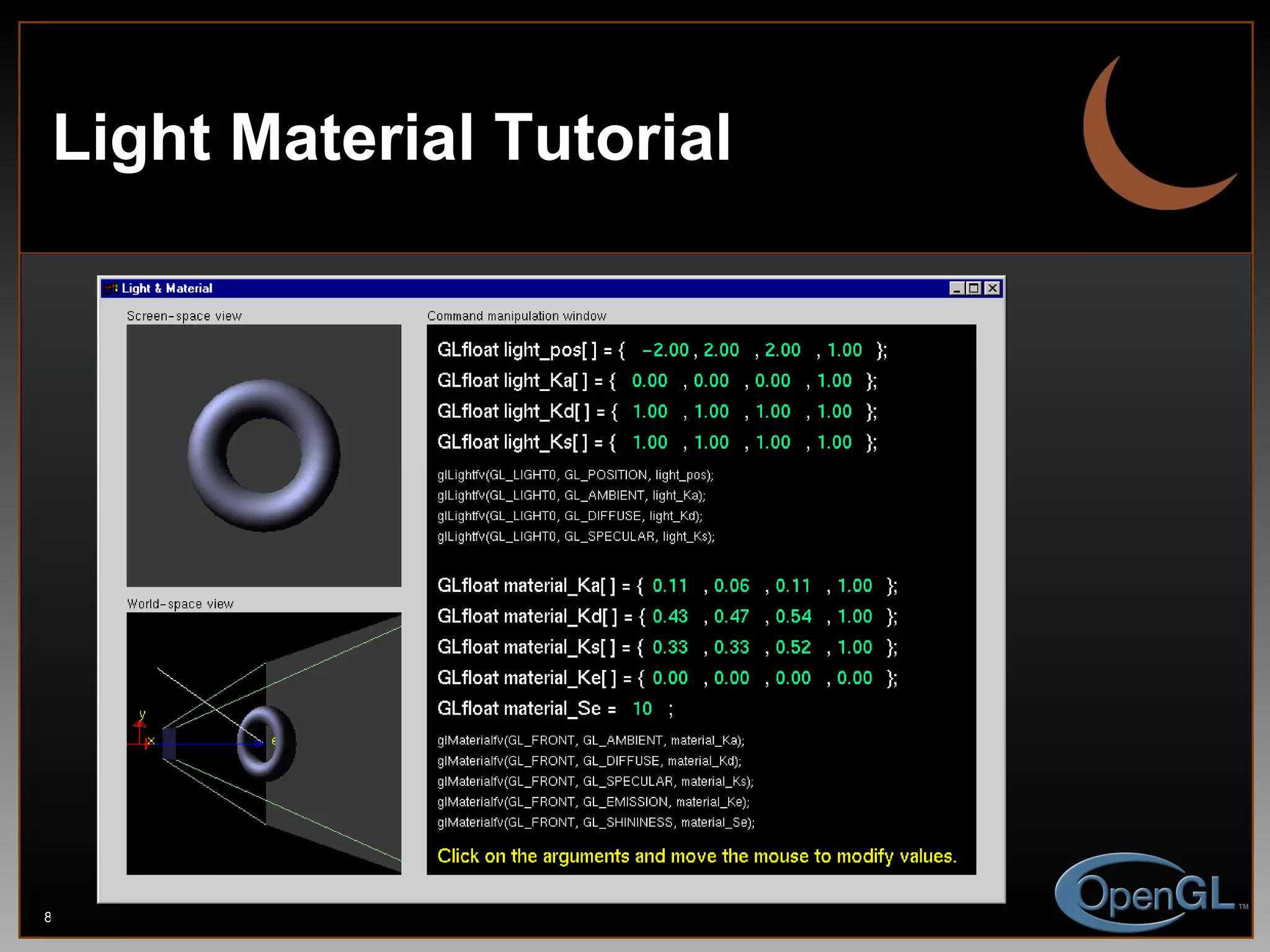Click the Light & Material window app icon
The width and height of the screenshot is (1270, 952).
tap(111, 288)
